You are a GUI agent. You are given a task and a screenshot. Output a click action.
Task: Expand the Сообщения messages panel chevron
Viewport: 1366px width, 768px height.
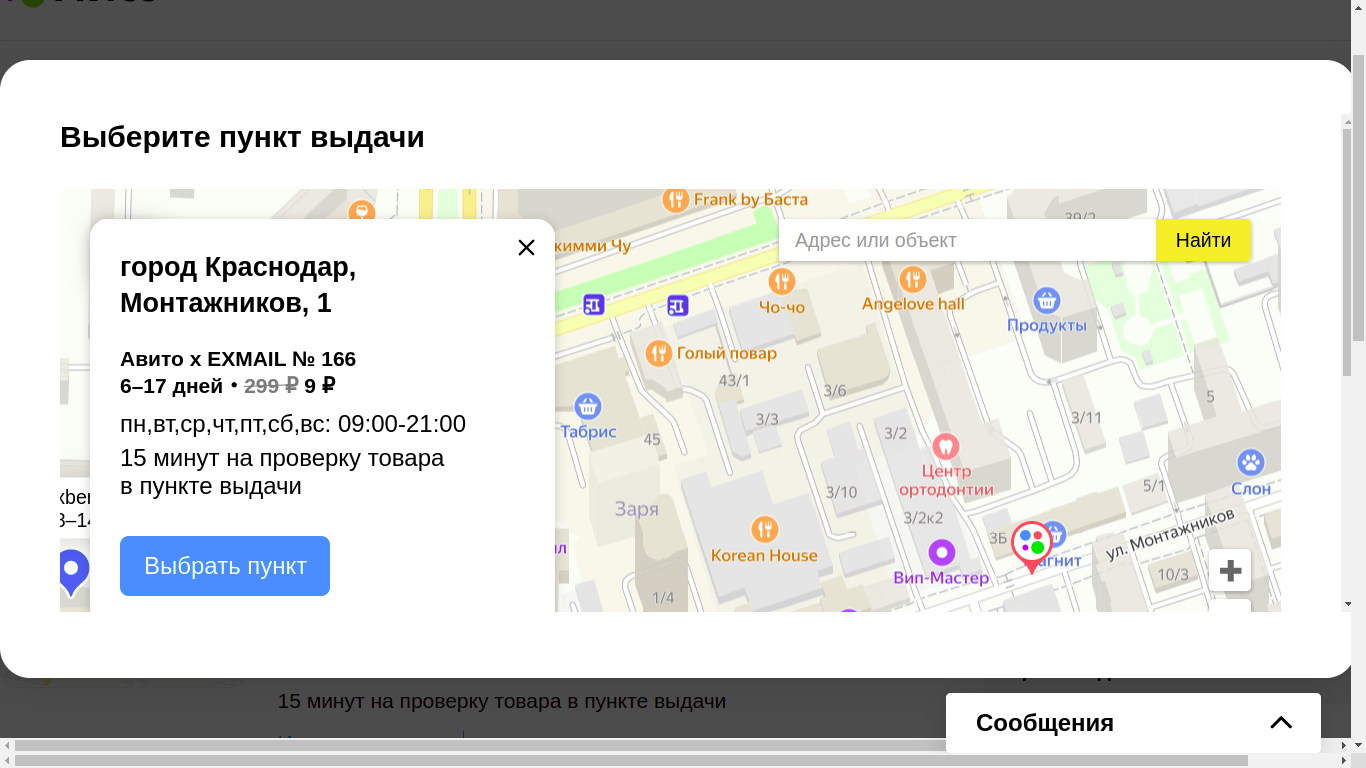[x=1281, y=723]
